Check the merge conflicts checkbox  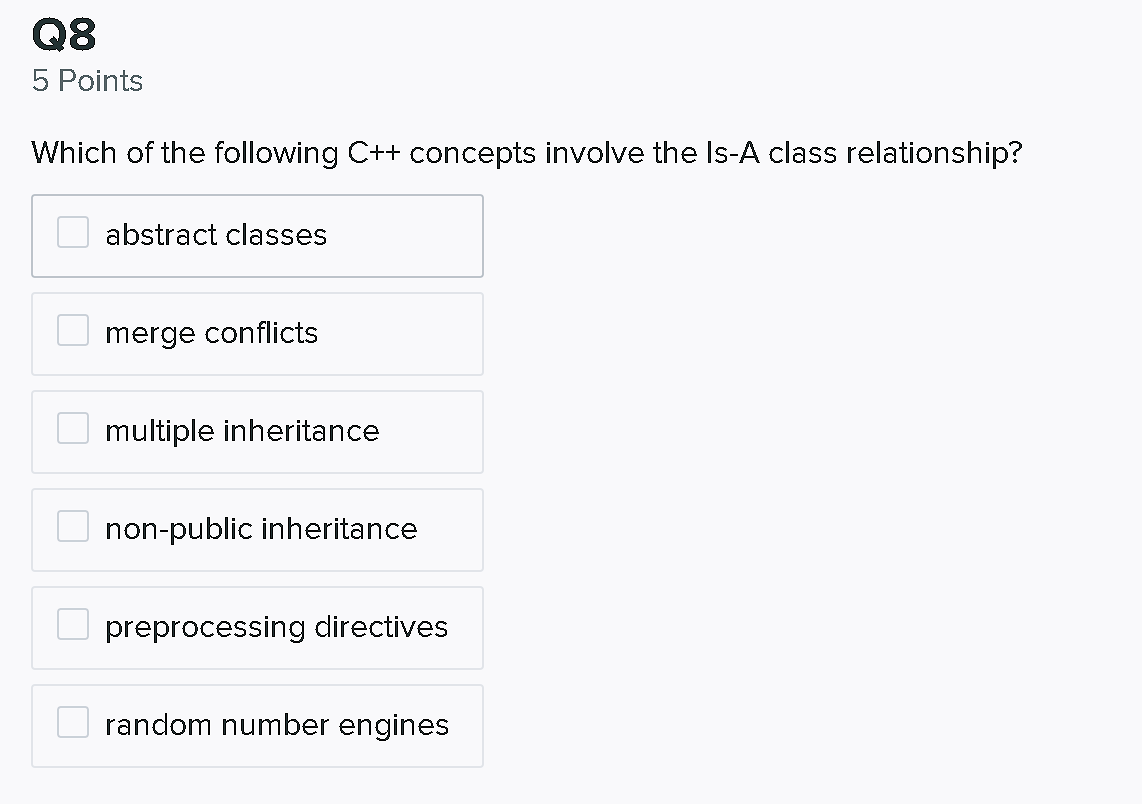click(72, 329)
